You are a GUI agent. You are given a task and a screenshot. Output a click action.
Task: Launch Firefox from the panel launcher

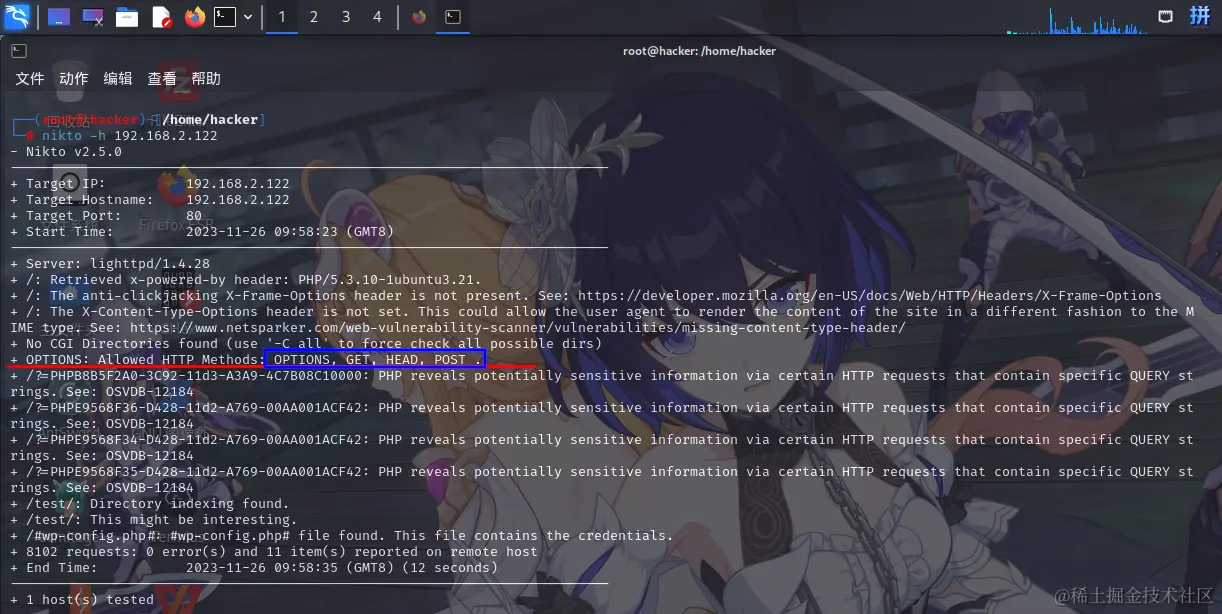(194, 17)
